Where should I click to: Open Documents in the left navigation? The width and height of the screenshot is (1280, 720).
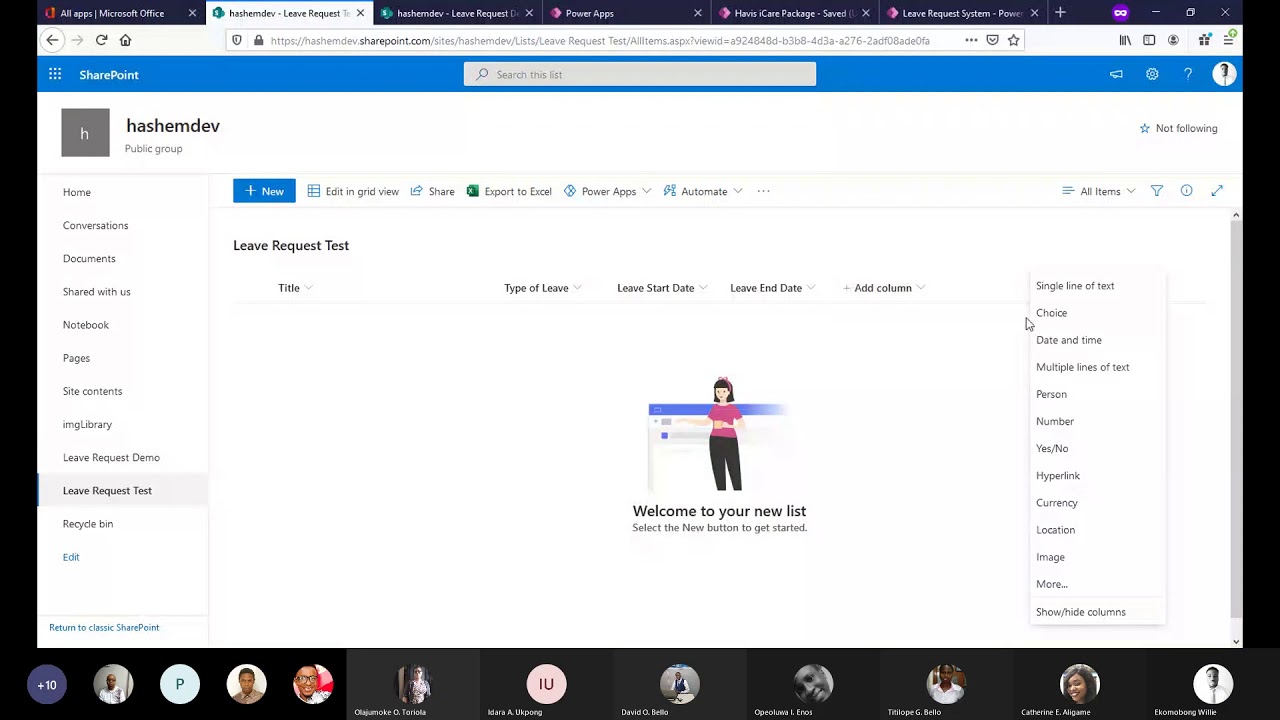pyautogui.click(x=89, y=258)
